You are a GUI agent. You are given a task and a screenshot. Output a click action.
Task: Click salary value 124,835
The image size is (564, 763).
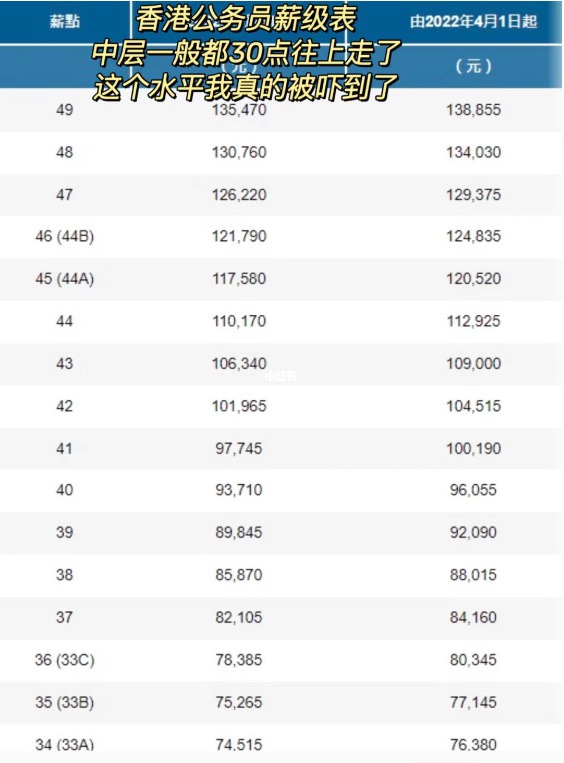pos(473,236)
